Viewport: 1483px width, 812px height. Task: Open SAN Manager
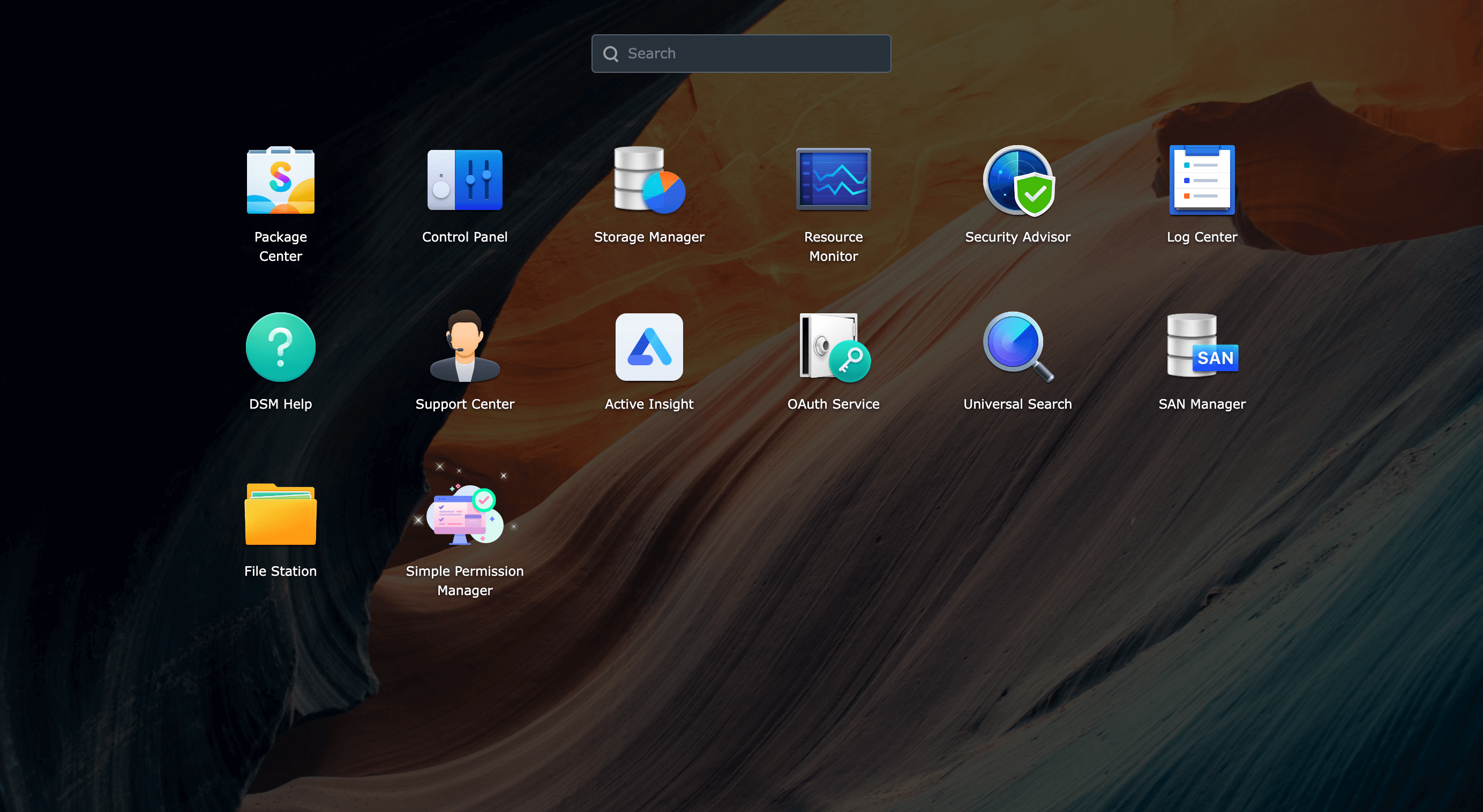point(1202,348)
